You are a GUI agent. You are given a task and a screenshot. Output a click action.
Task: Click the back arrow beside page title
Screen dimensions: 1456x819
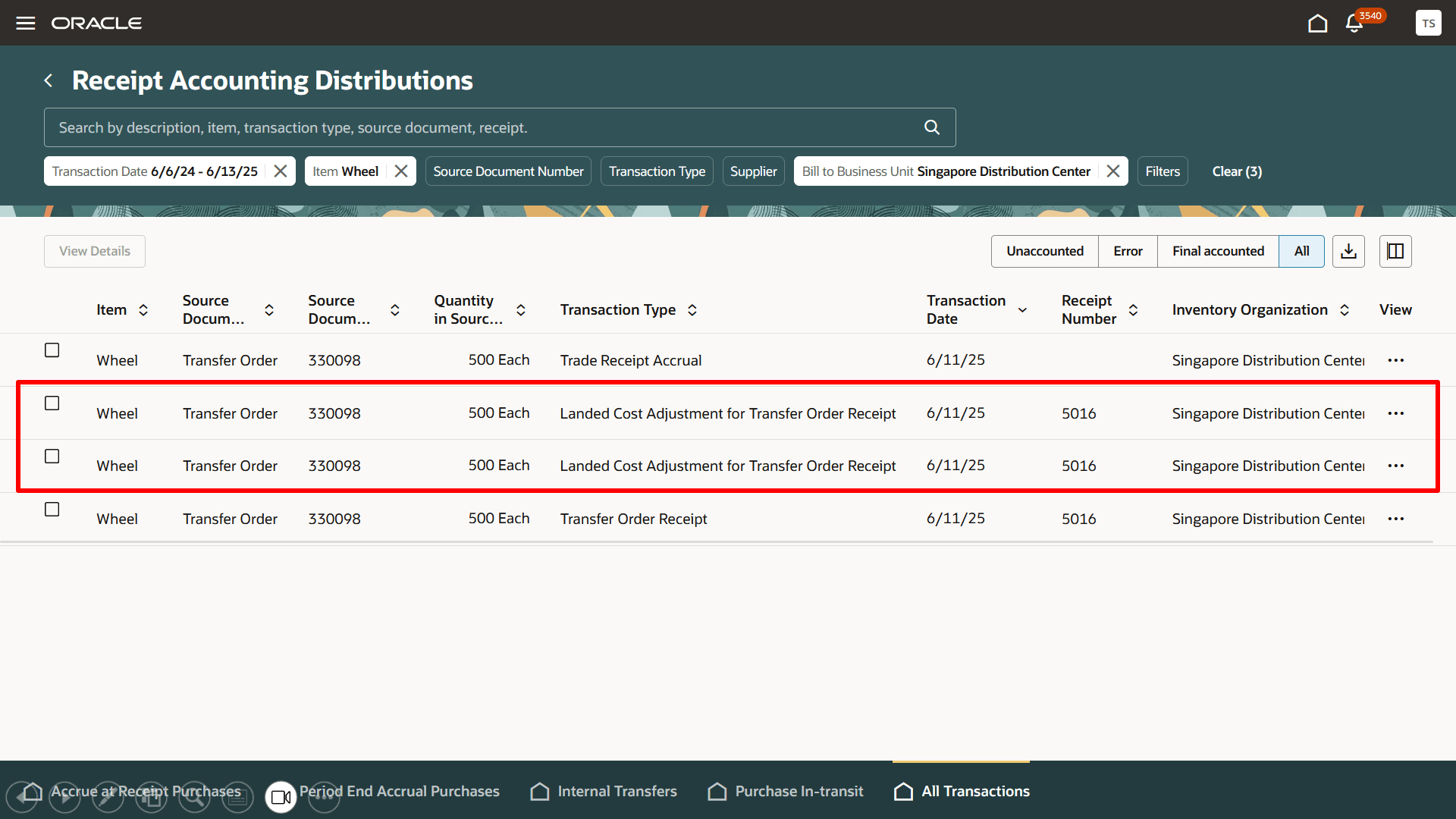pyautogui.click(x=49, y=80)
